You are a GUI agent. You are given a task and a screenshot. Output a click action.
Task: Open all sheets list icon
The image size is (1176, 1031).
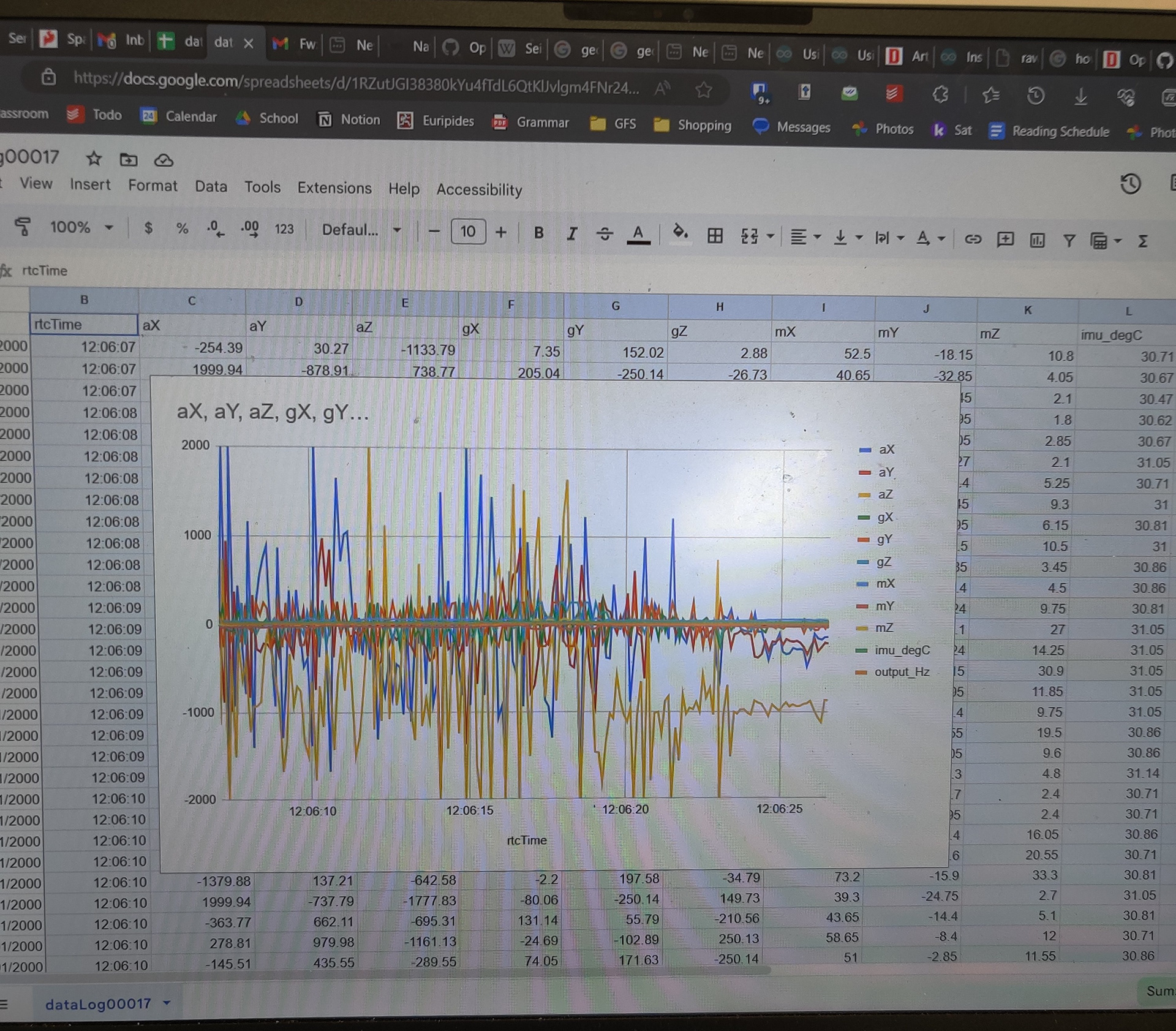(x=4, y=1003)
